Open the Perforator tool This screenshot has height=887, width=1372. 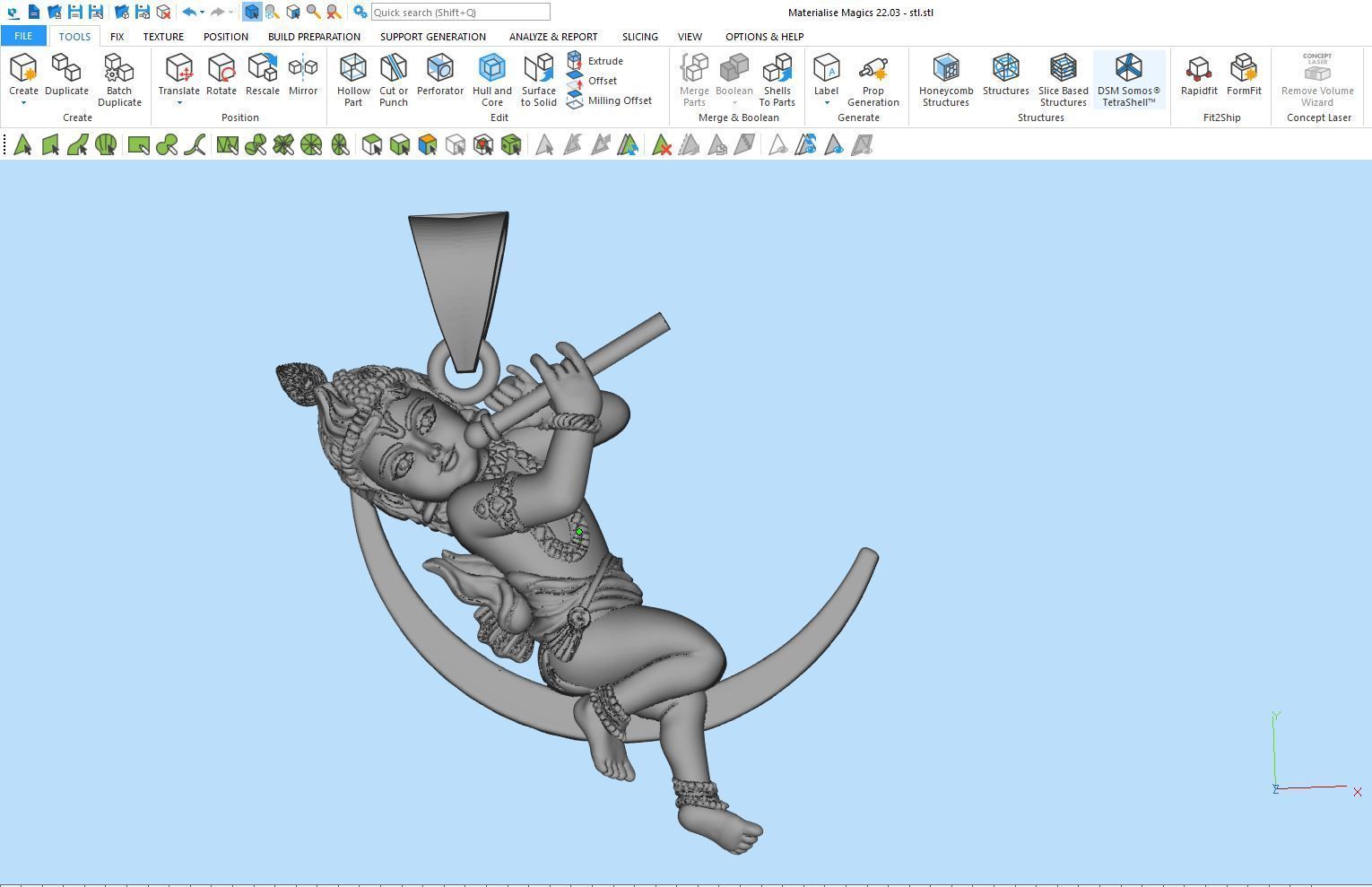pyautogui.click(x=440, y=74)
